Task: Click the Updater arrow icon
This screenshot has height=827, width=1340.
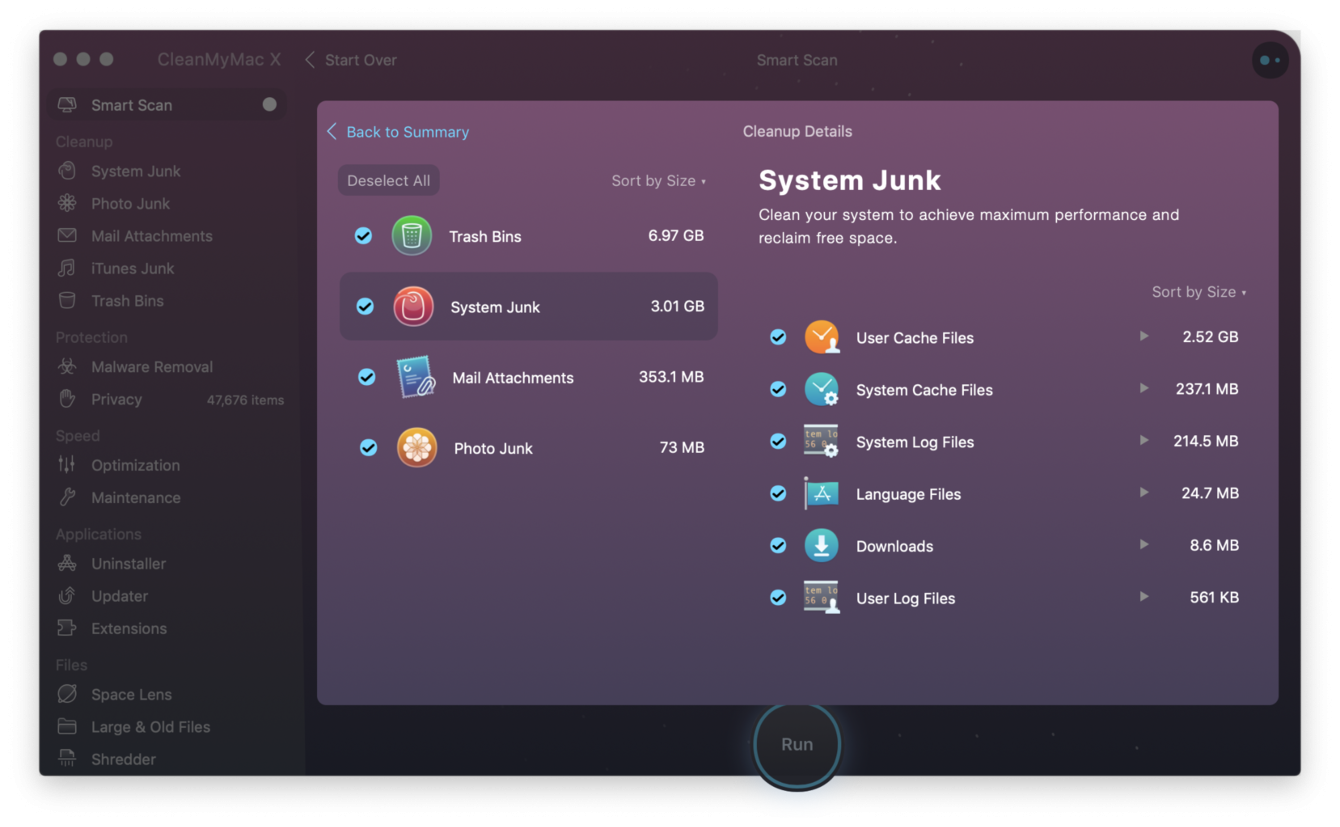Action: pyautogui.click(x=67, y=596)
